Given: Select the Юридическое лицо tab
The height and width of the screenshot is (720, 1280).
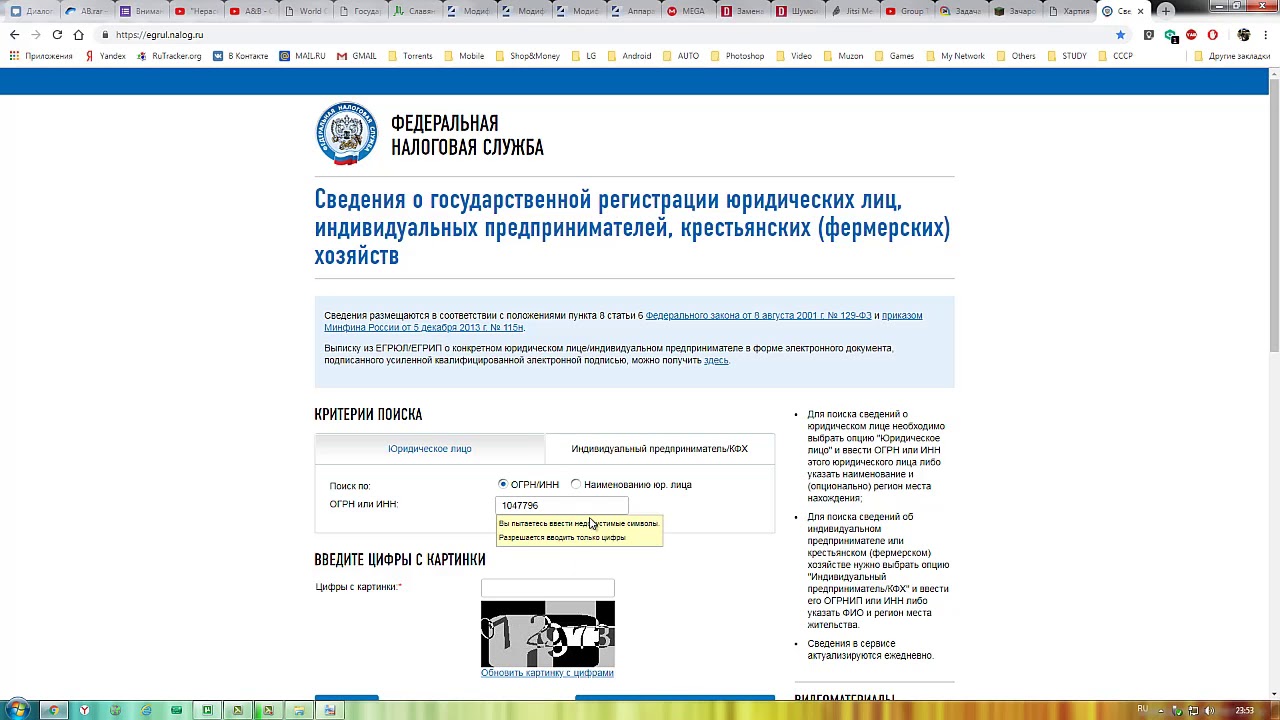Looking at the screenshot, I should click(x=430, y=449).
